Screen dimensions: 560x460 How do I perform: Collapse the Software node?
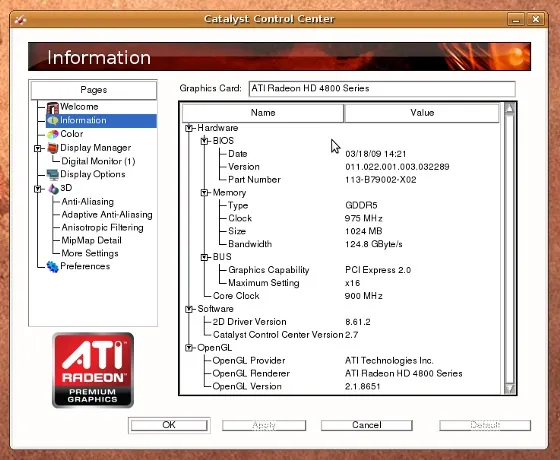(x=189, y=309)
